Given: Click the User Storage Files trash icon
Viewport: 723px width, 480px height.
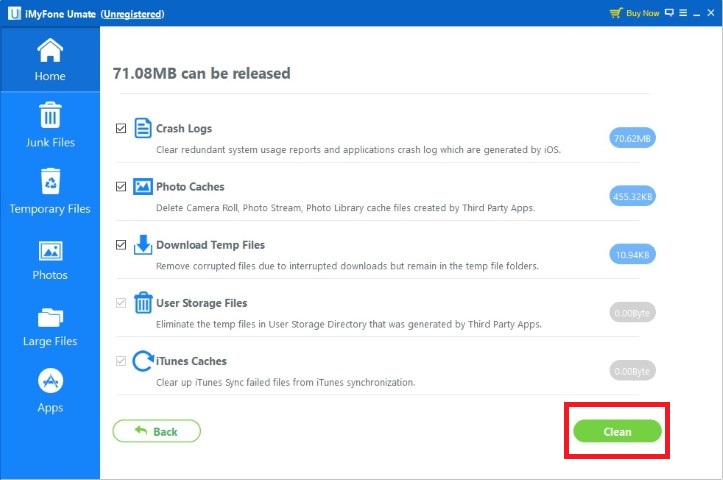Looking at the screenshot, I should (x=142, y=303).
